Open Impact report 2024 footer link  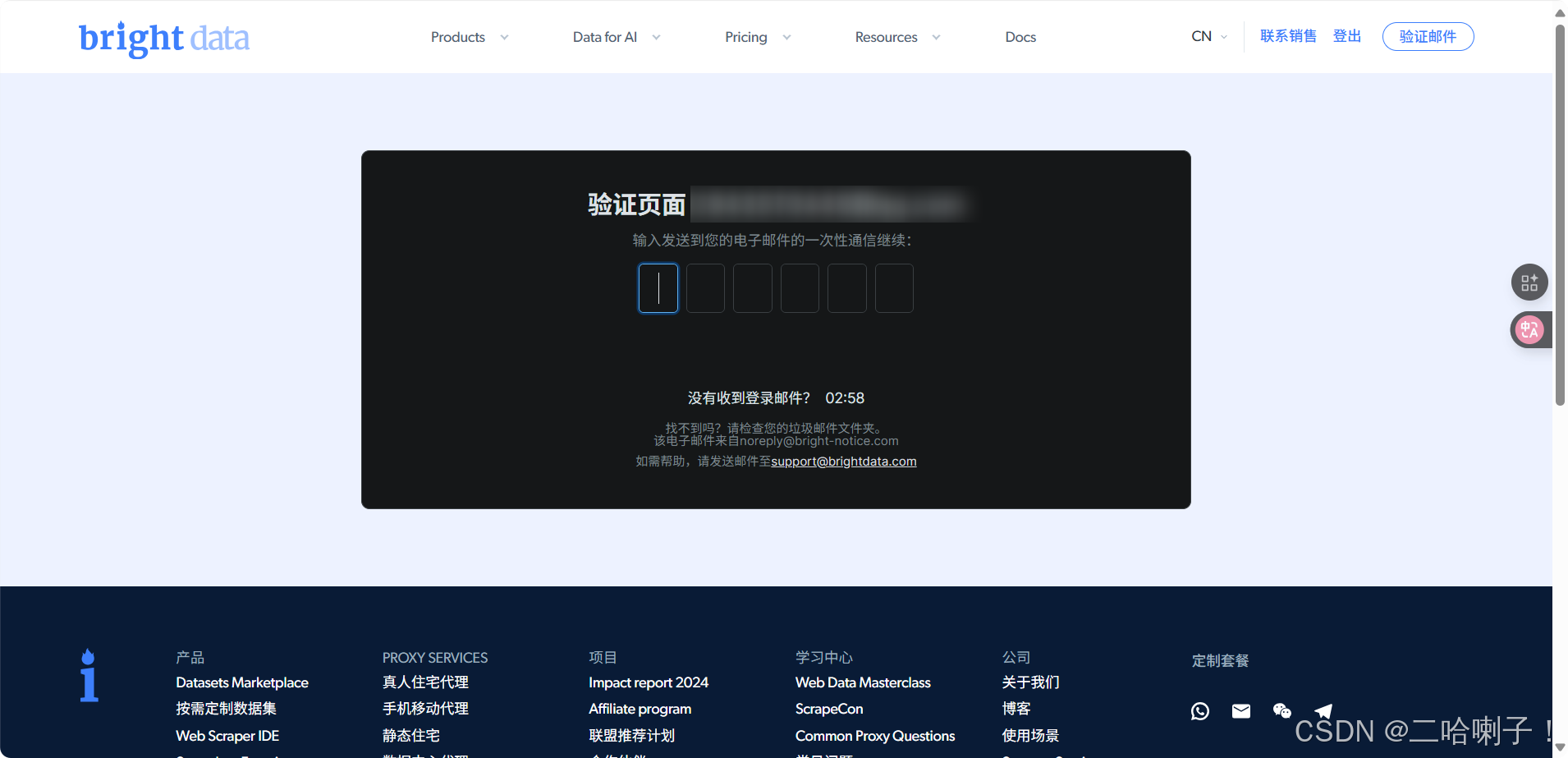pyautogui.click(x=649, y=682)
